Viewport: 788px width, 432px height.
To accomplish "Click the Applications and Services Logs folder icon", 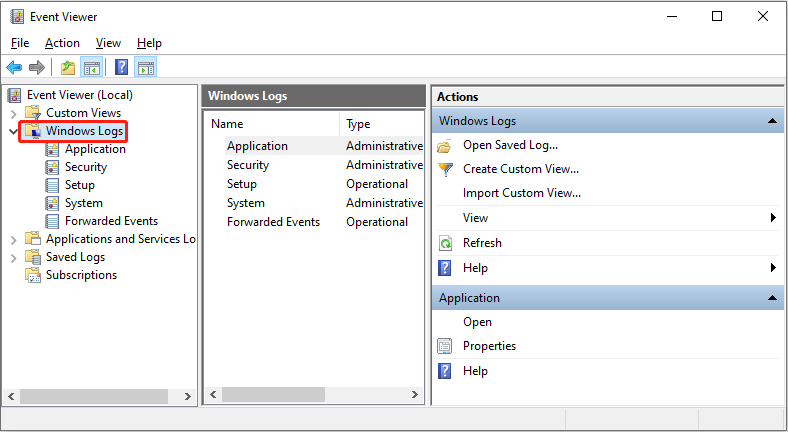I will point(33,239).
